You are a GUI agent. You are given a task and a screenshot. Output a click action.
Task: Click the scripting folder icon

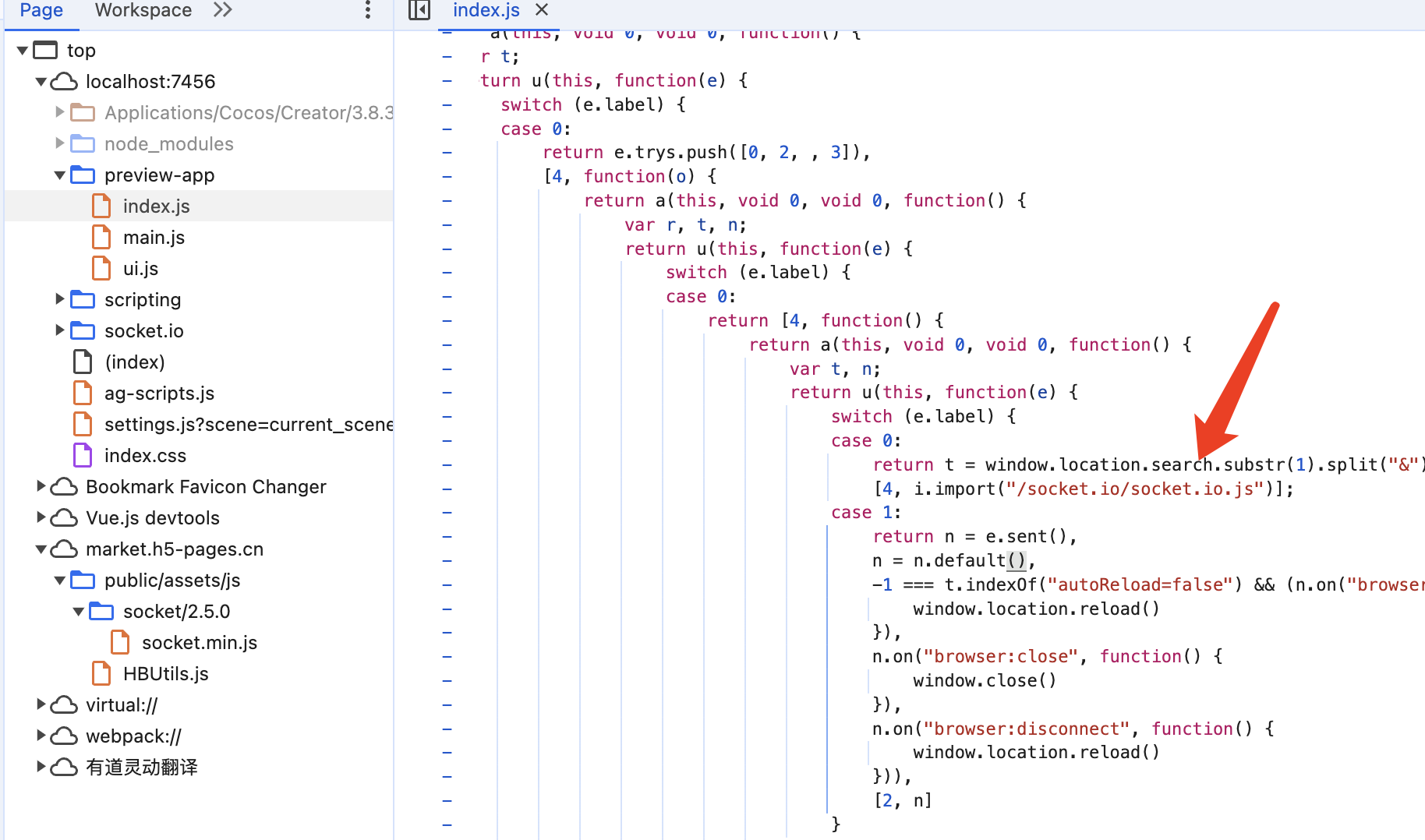tap(83, 300)
